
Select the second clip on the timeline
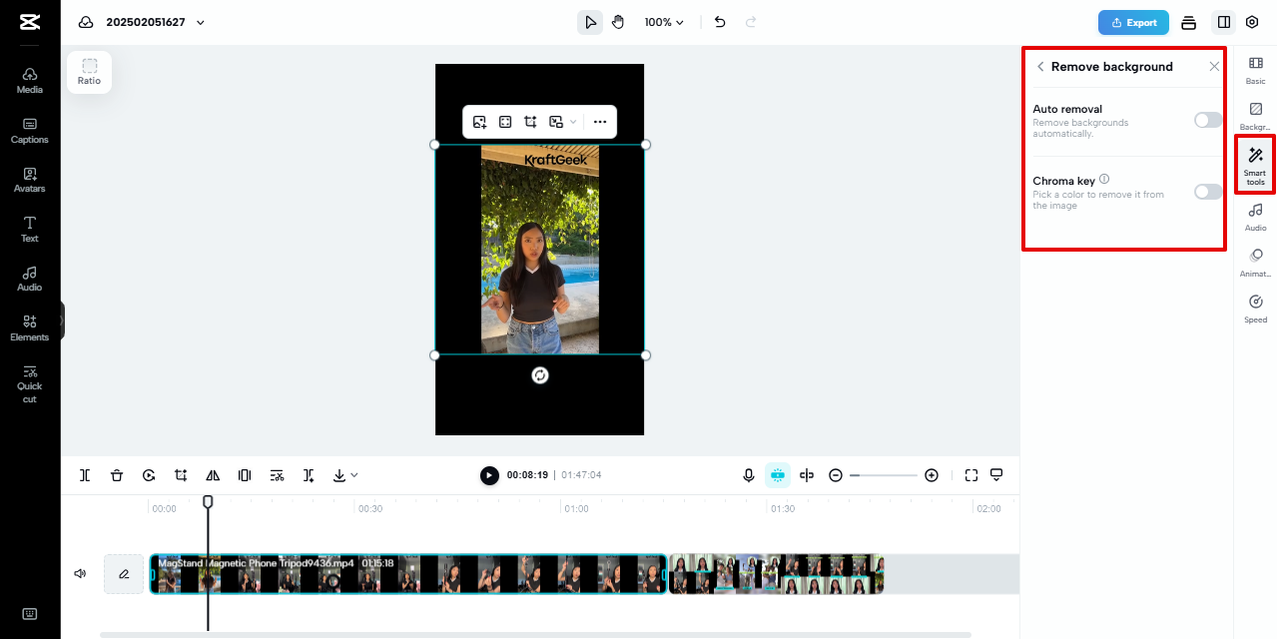(x=776, y=574)
